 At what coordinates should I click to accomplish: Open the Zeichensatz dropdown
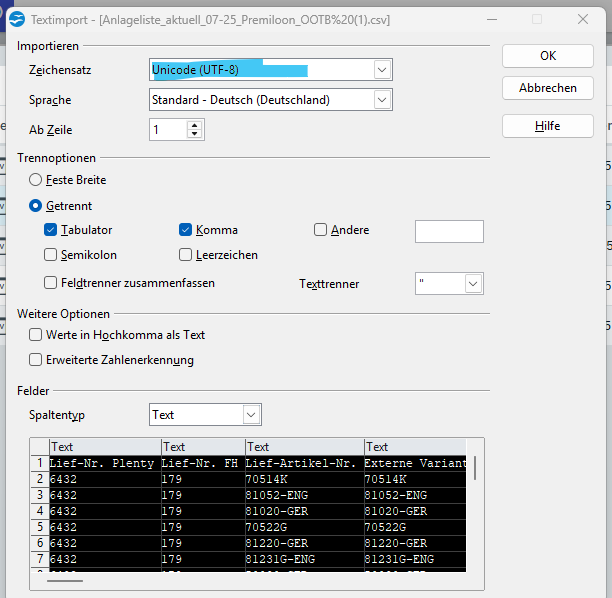click(x=381, y=70)
